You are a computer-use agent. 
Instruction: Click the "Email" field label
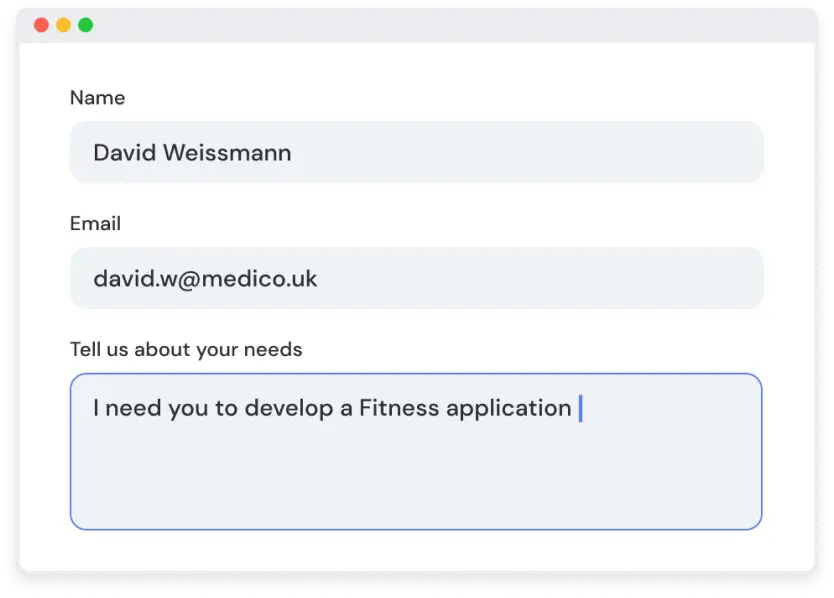tap(95, 224)
